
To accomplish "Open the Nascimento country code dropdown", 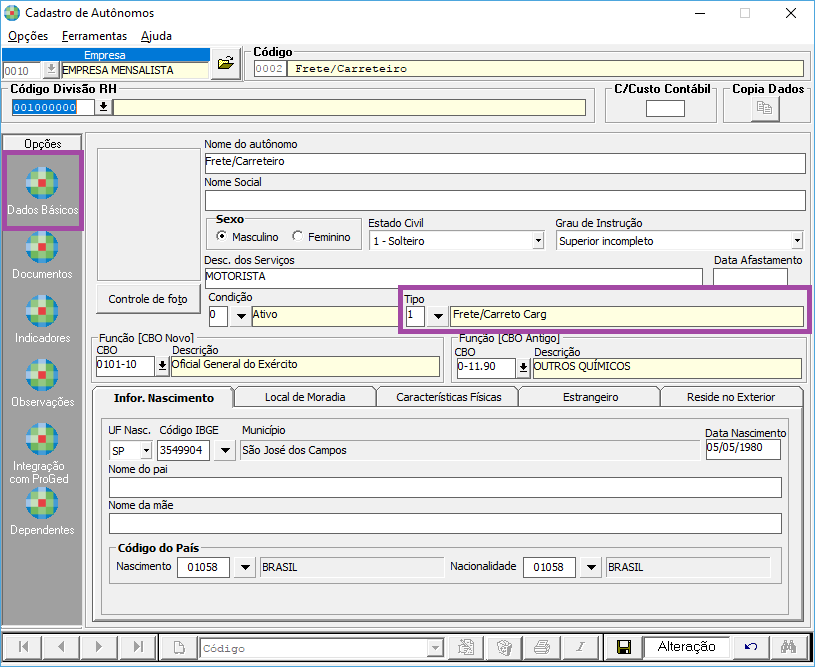I will coord(245,567).
